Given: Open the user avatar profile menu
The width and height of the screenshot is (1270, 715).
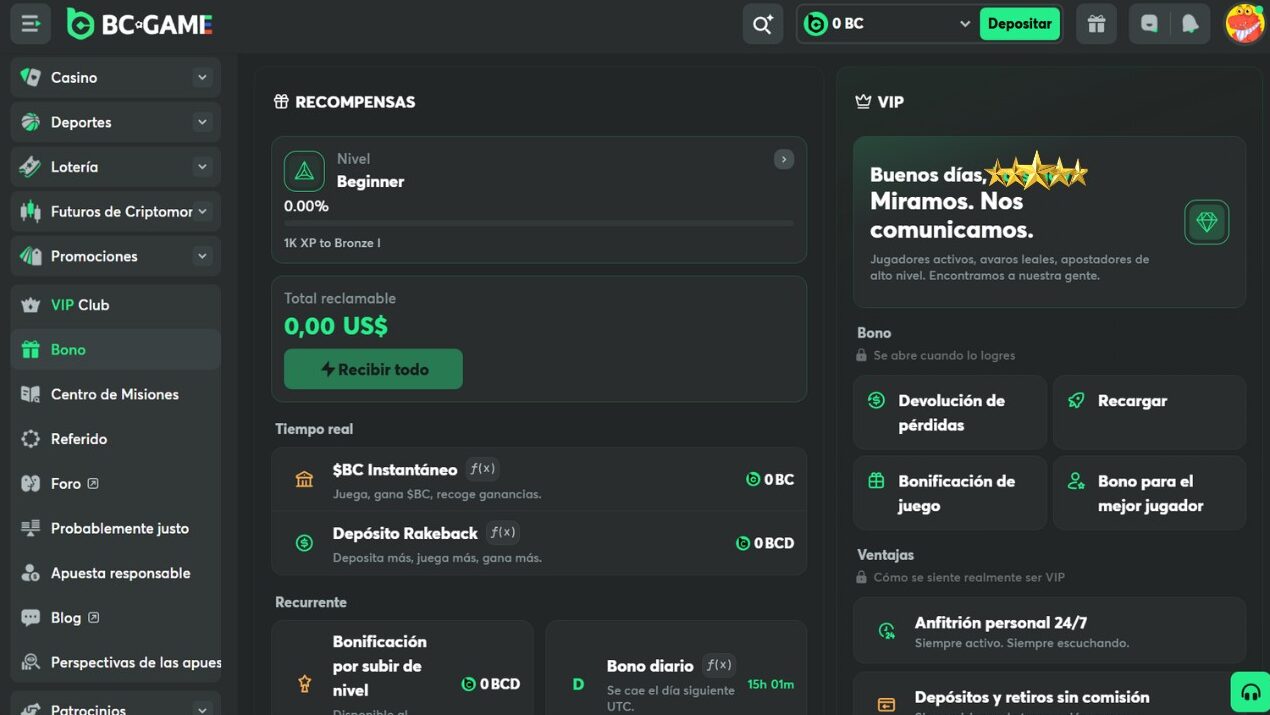Looking at the screenshot, I should (x=1245, y=24).
